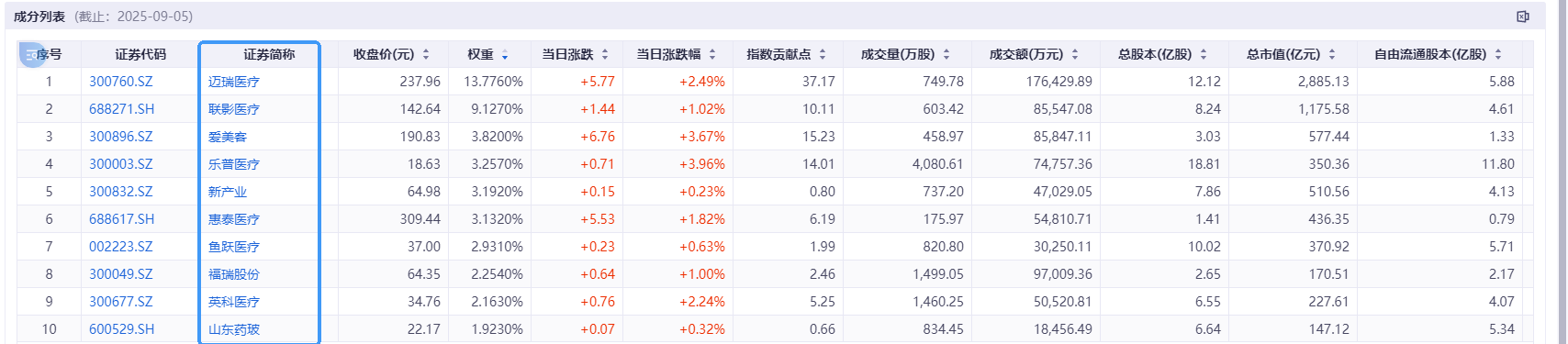The image size is (1568, 344).
Task: Click the 成分列表 panel title
Action: 39,17
